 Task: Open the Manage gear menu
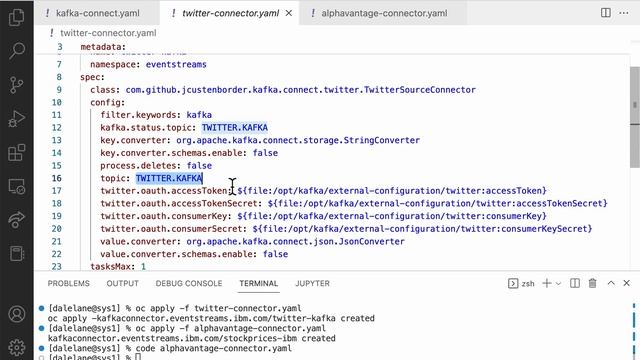point(17,347)
